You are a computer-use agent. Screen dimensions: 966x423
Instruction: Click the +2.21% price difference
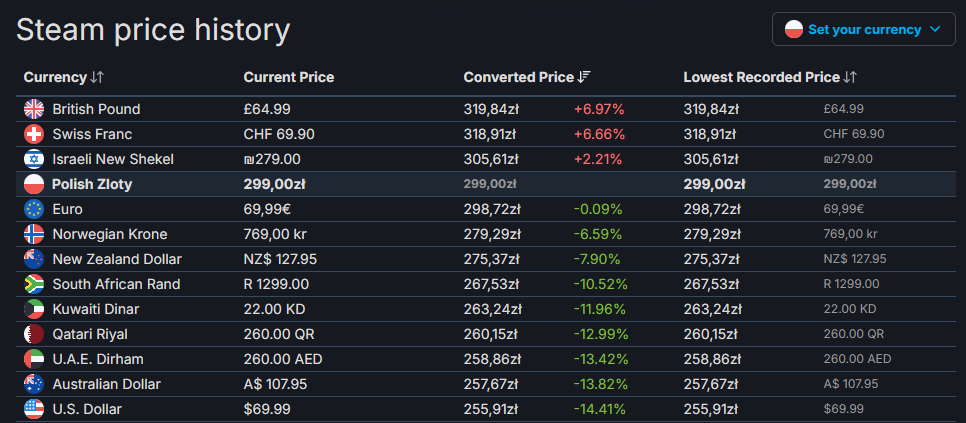[598, 159]
